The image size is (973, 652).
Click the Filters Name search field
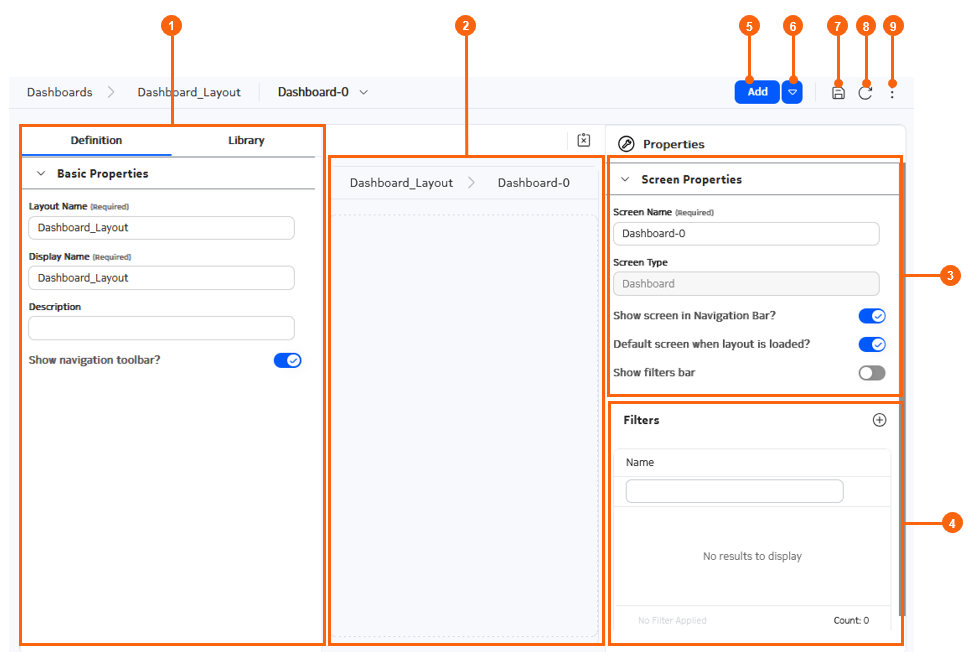click(x=734, y=491)
